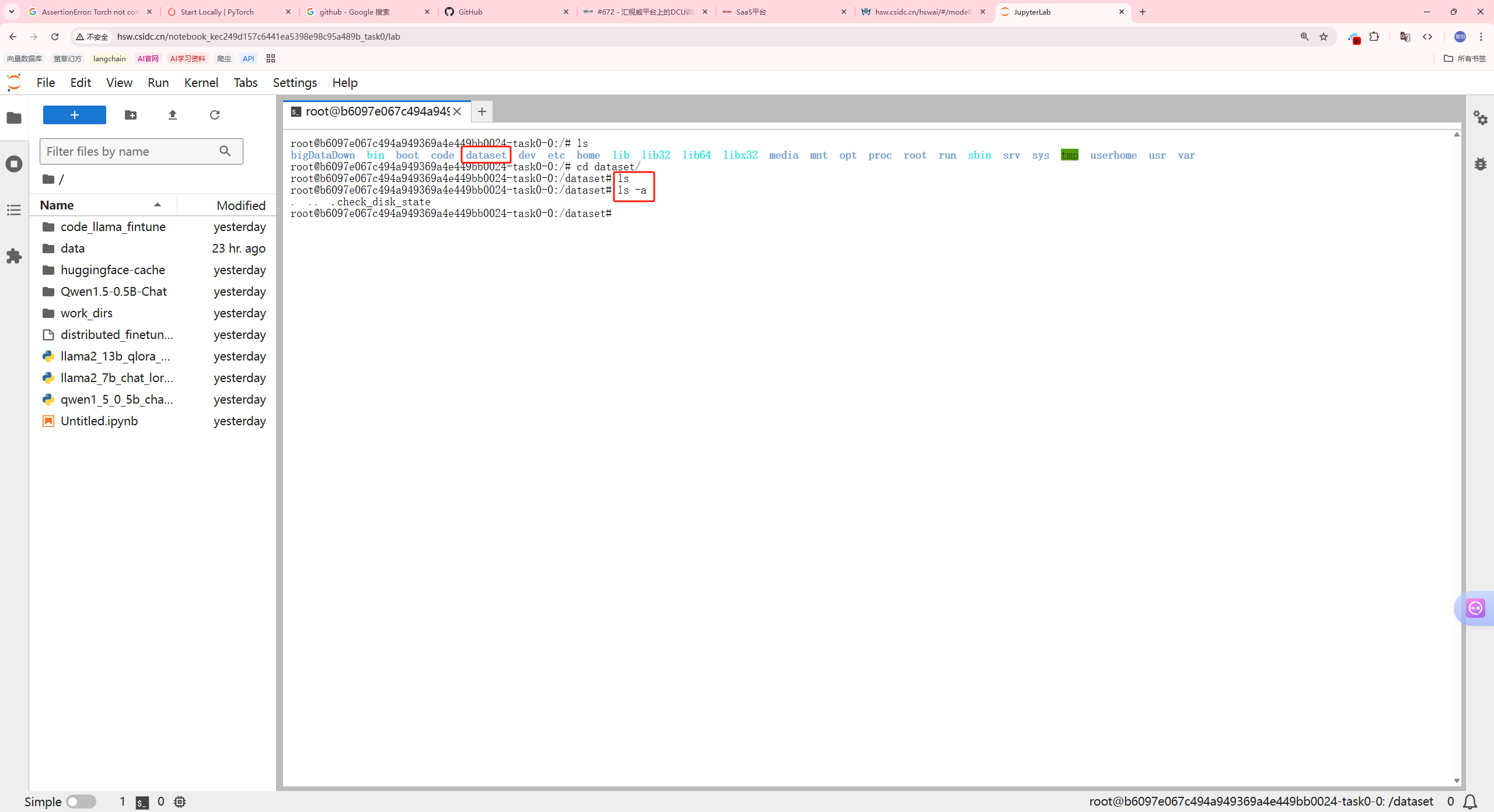The width and height of the screenshot is (1494, 812).
Task: Show the Table of Contents panel
Action: (x=14, y=210)
